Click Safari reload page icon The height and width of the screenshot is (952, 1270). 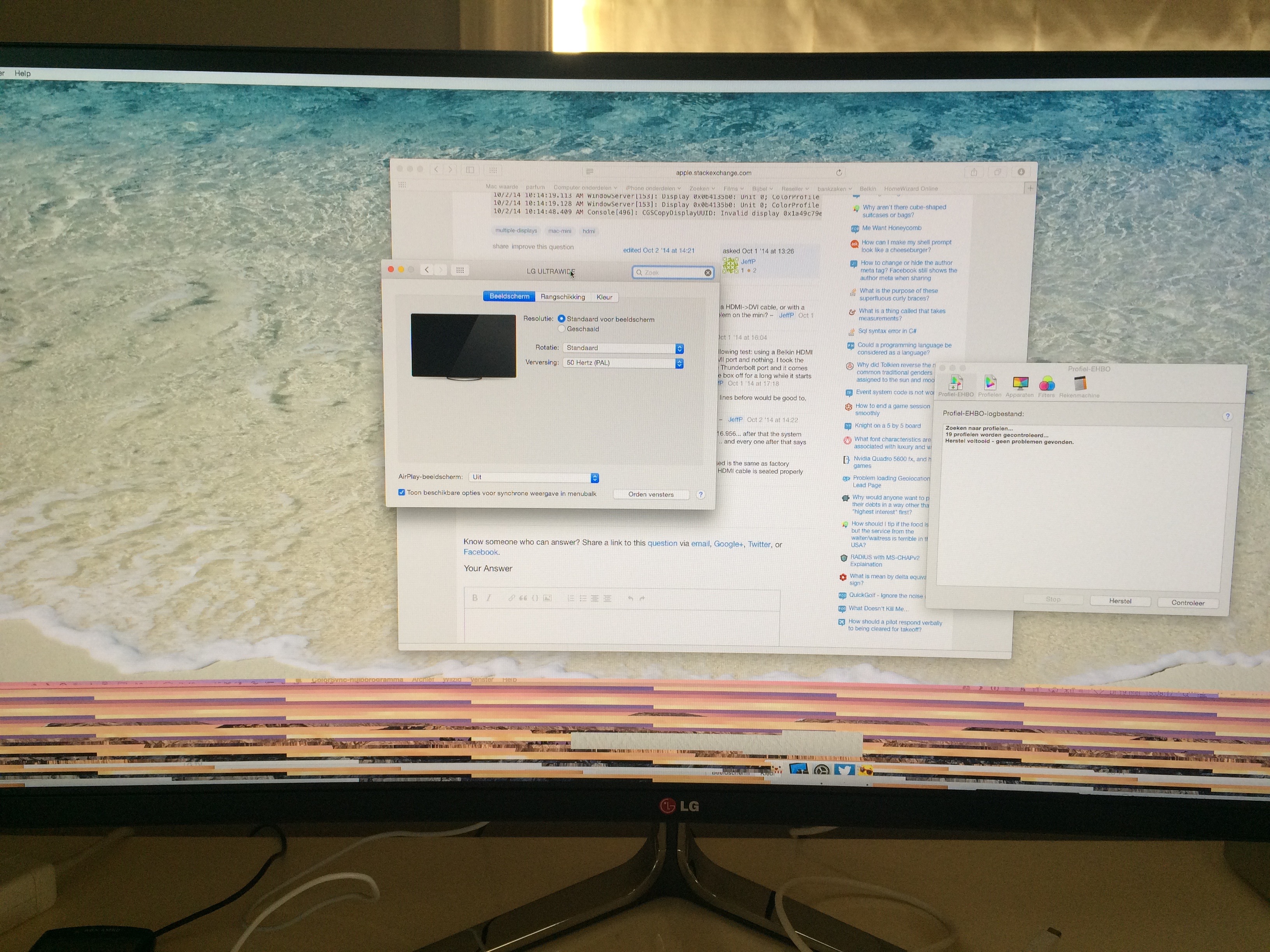coord(839,173)
